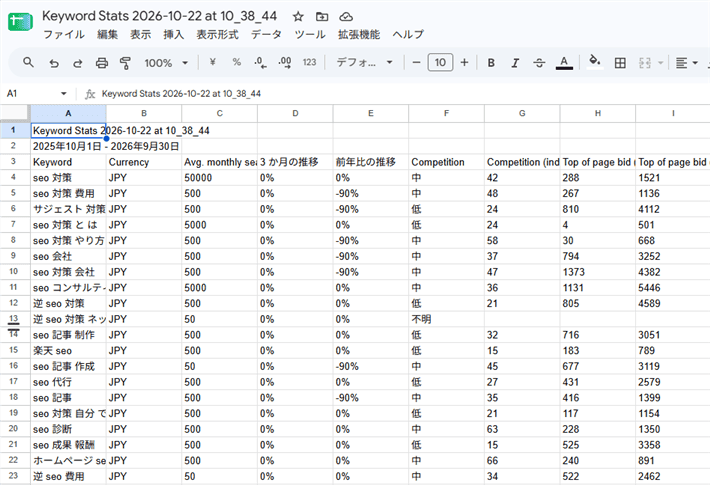Open the ファイル menu
The image size is (710, 485).
click(64, 34)
